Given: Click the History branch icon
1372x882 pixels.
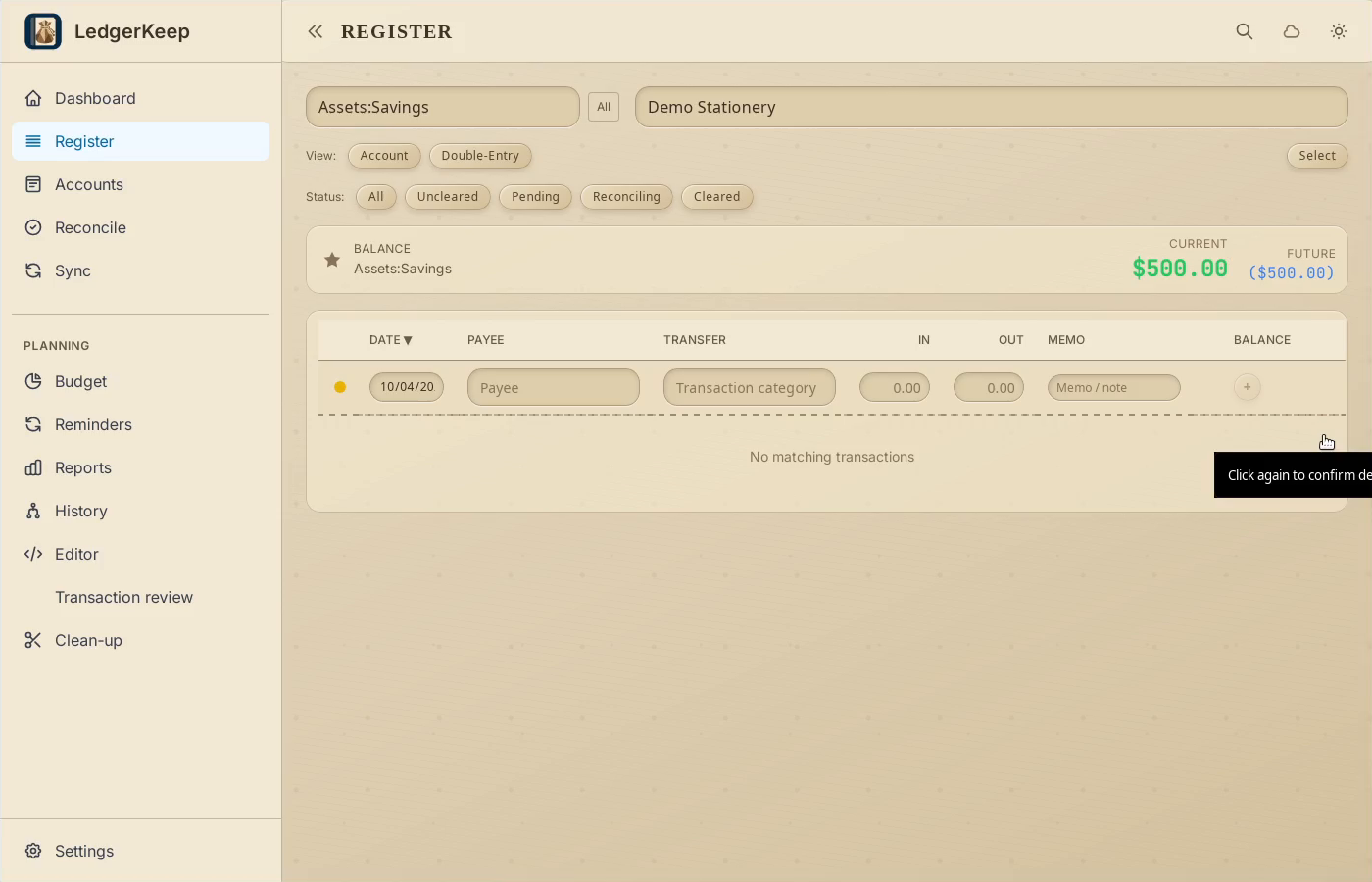Looking at the screenshot, I should coord(33,511).
